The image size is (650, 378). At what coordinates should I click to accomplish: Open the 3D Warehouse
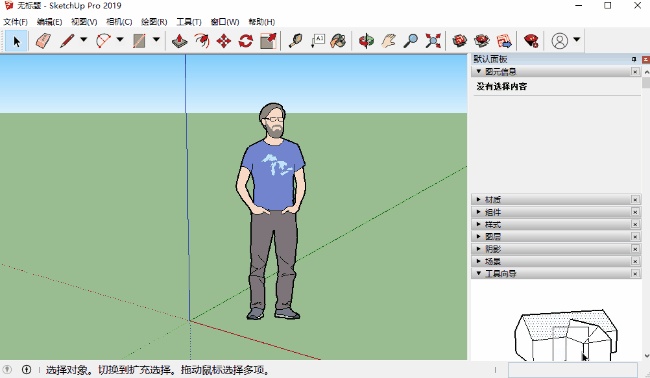tap(460, 41)
